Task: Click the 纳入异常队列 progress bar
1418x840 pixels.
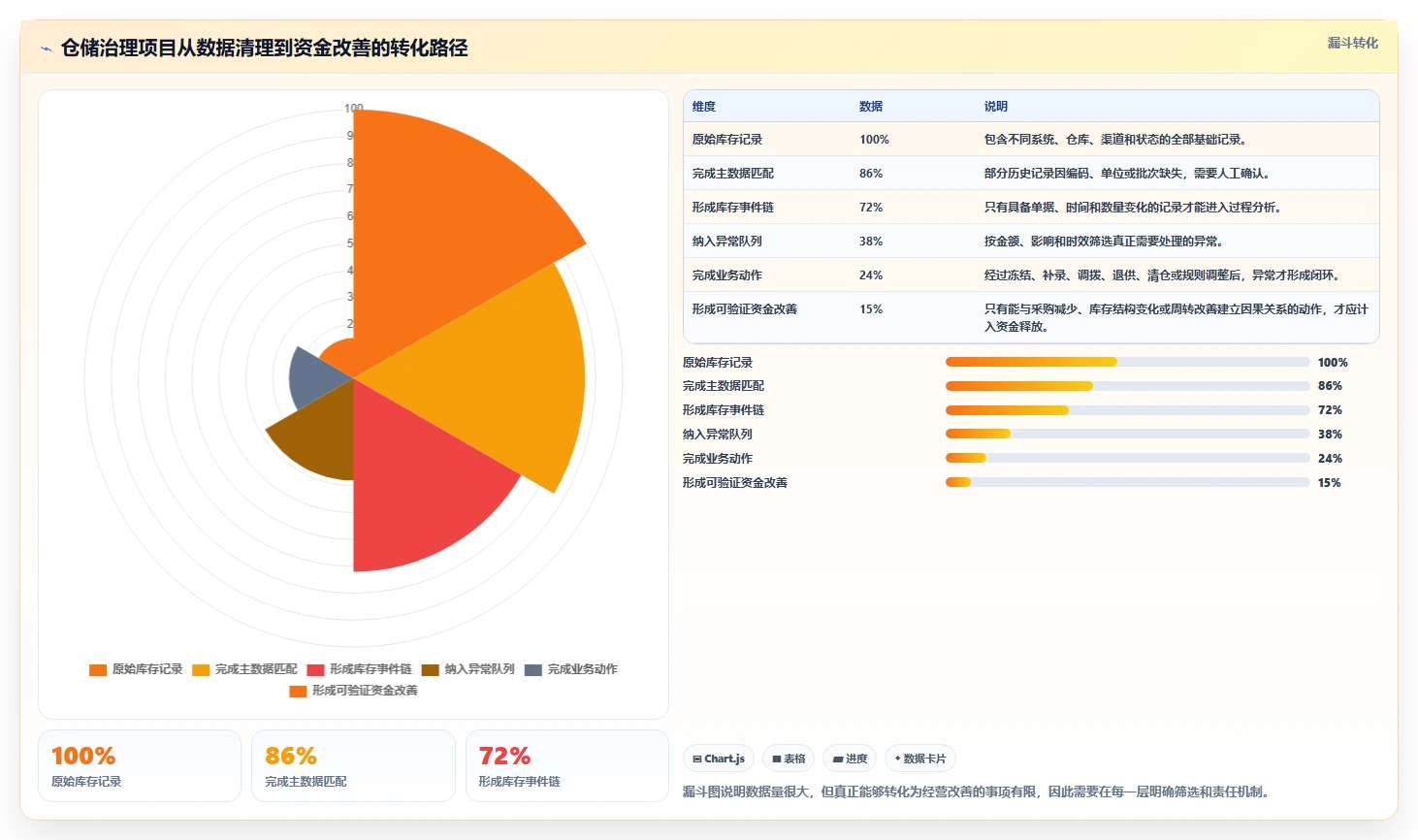Action: pos(1128,434)
